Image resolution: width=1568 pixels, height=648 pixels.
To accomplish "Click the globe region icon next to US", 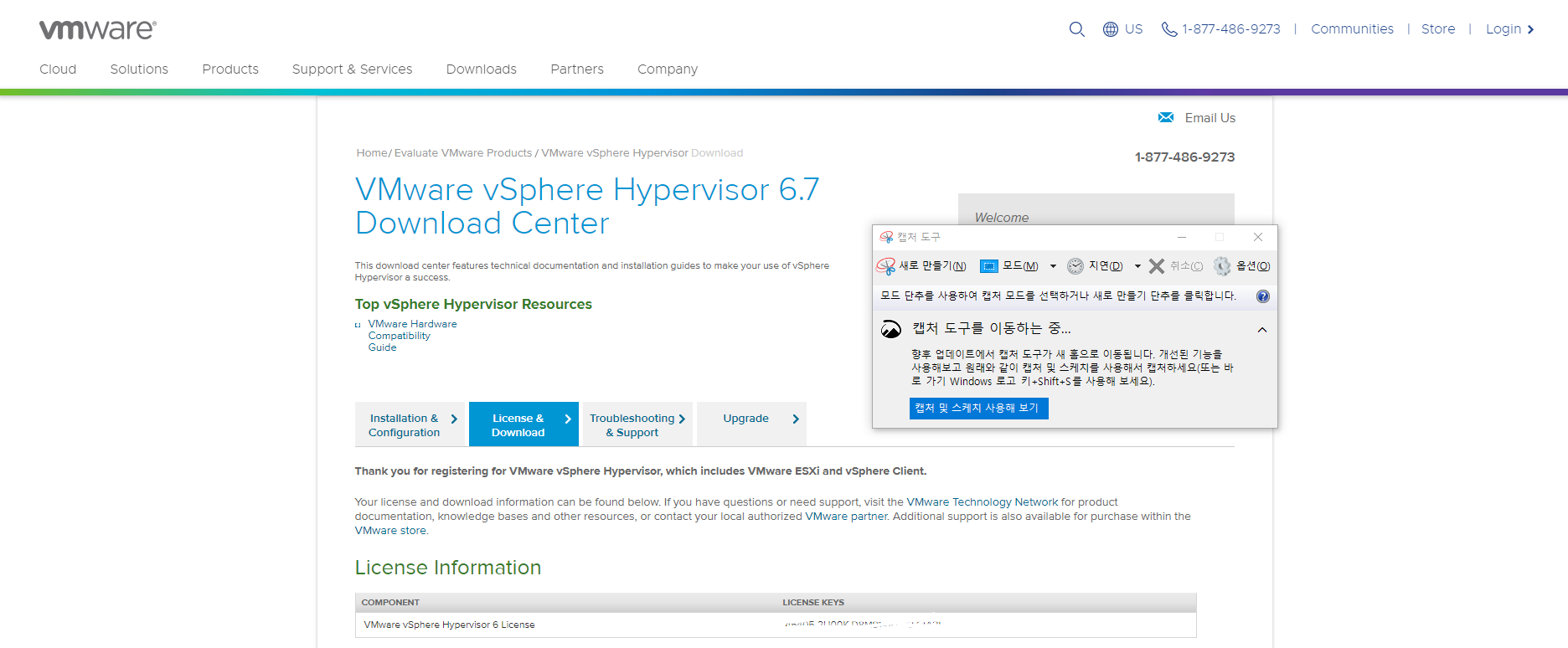I will click(x=1111, y=29).
